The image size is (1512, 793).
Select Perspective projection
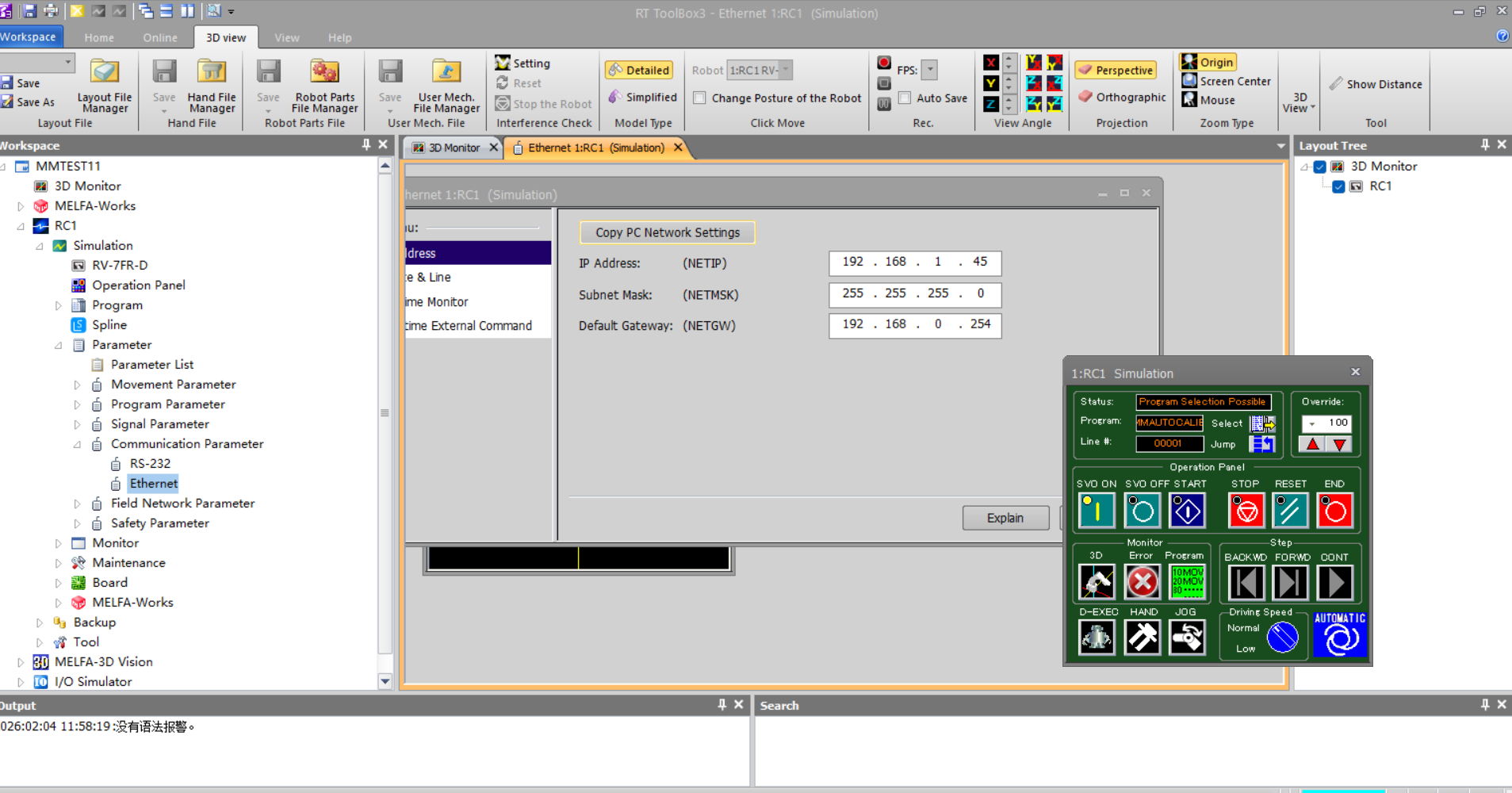pos(1116,70)
